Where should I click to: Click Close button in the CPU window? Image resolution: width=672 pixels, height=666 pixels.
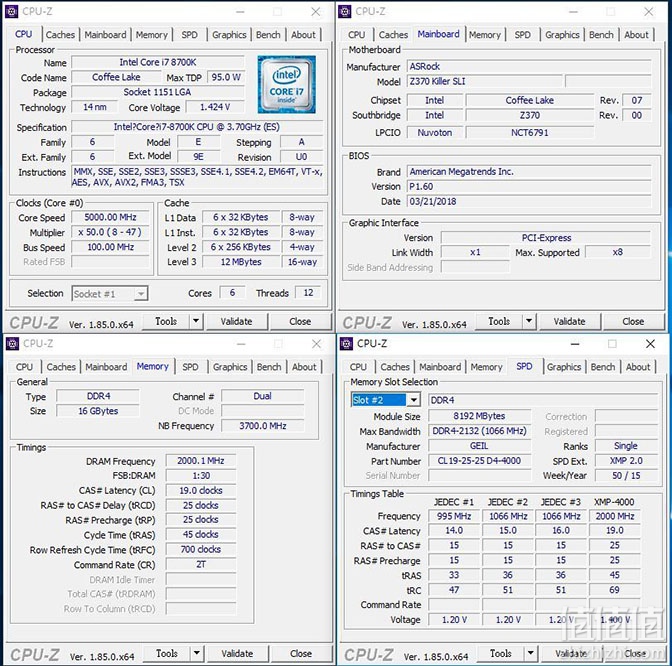(300, 321)
